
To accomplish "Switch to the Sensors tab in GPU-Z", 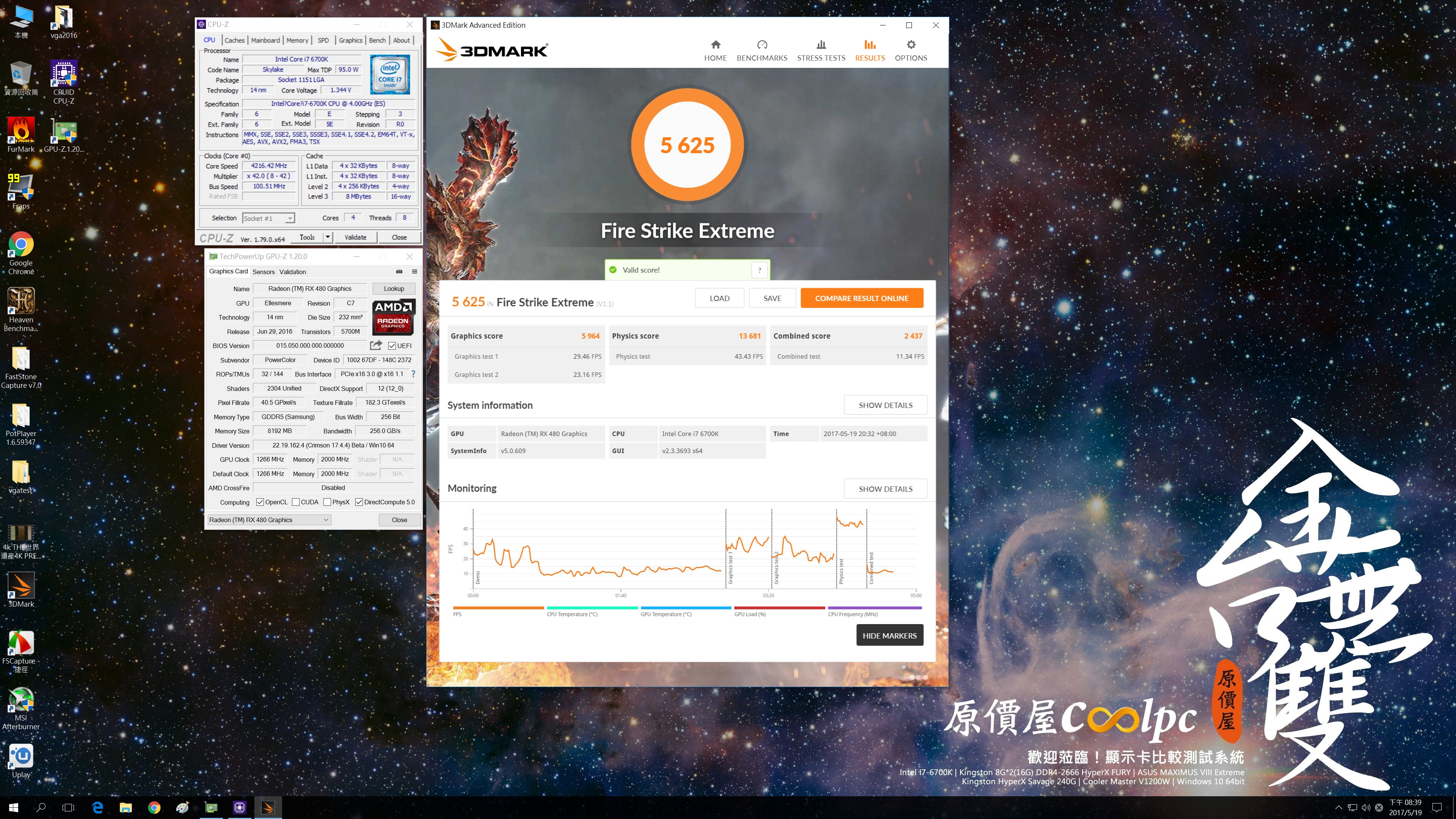I will (264, 272).
